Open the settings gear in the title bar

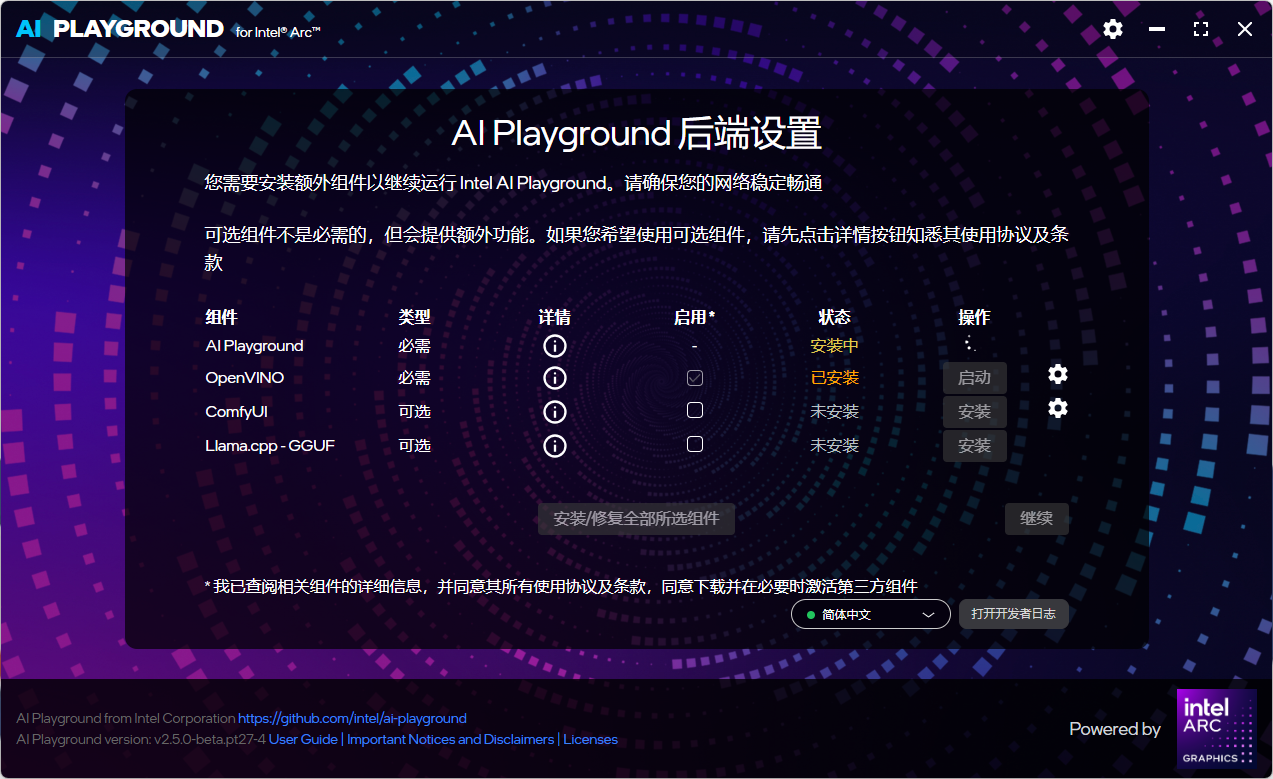coord(1113,29)
